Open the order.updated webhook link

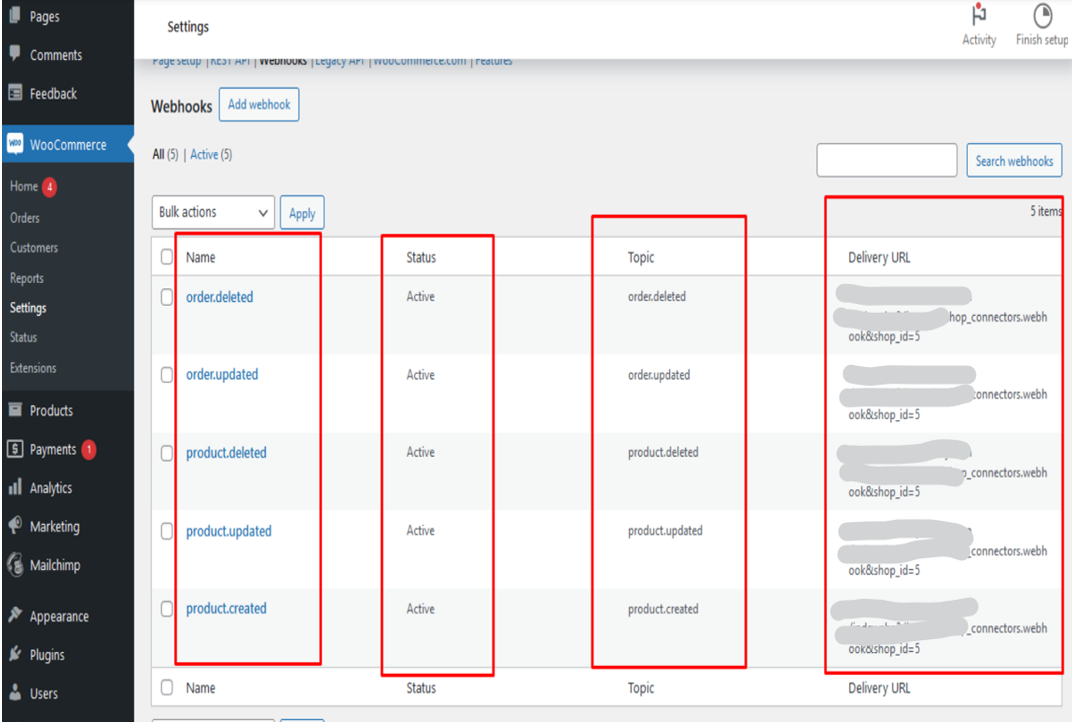pos(222,374)
